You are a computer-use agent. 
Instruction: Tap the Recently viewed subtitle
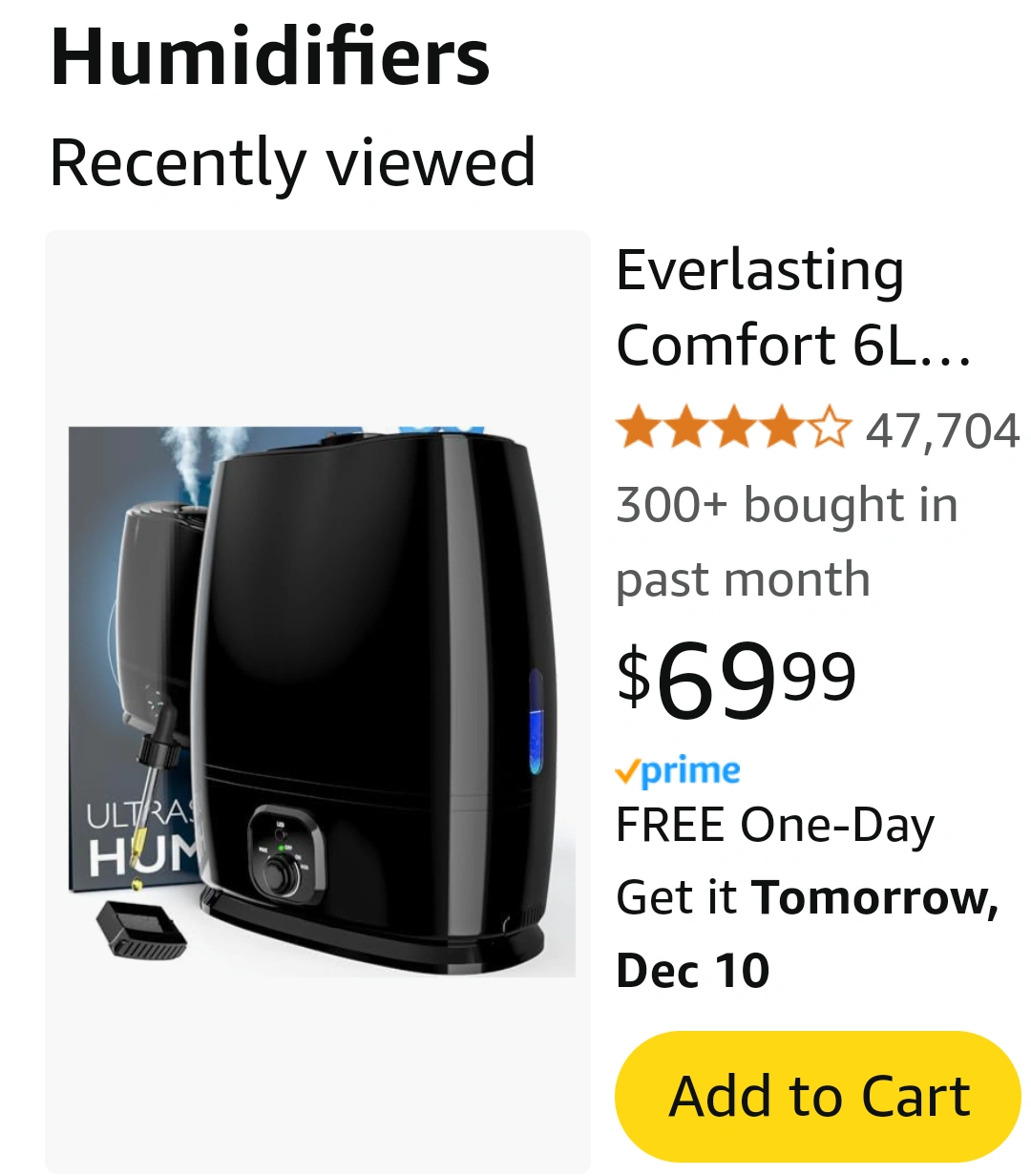pyautogui.click(x=292, y=162)
